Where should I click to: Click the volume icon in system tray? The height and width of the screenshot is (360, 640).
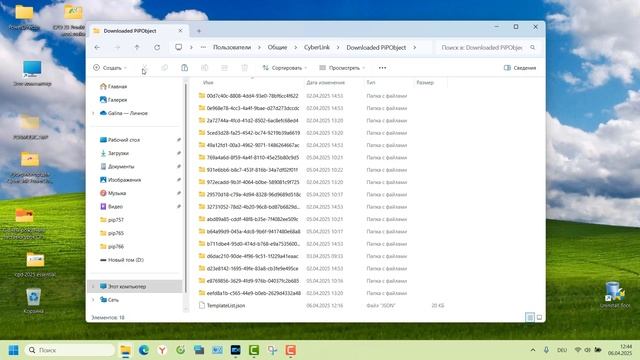pos(587,350)
